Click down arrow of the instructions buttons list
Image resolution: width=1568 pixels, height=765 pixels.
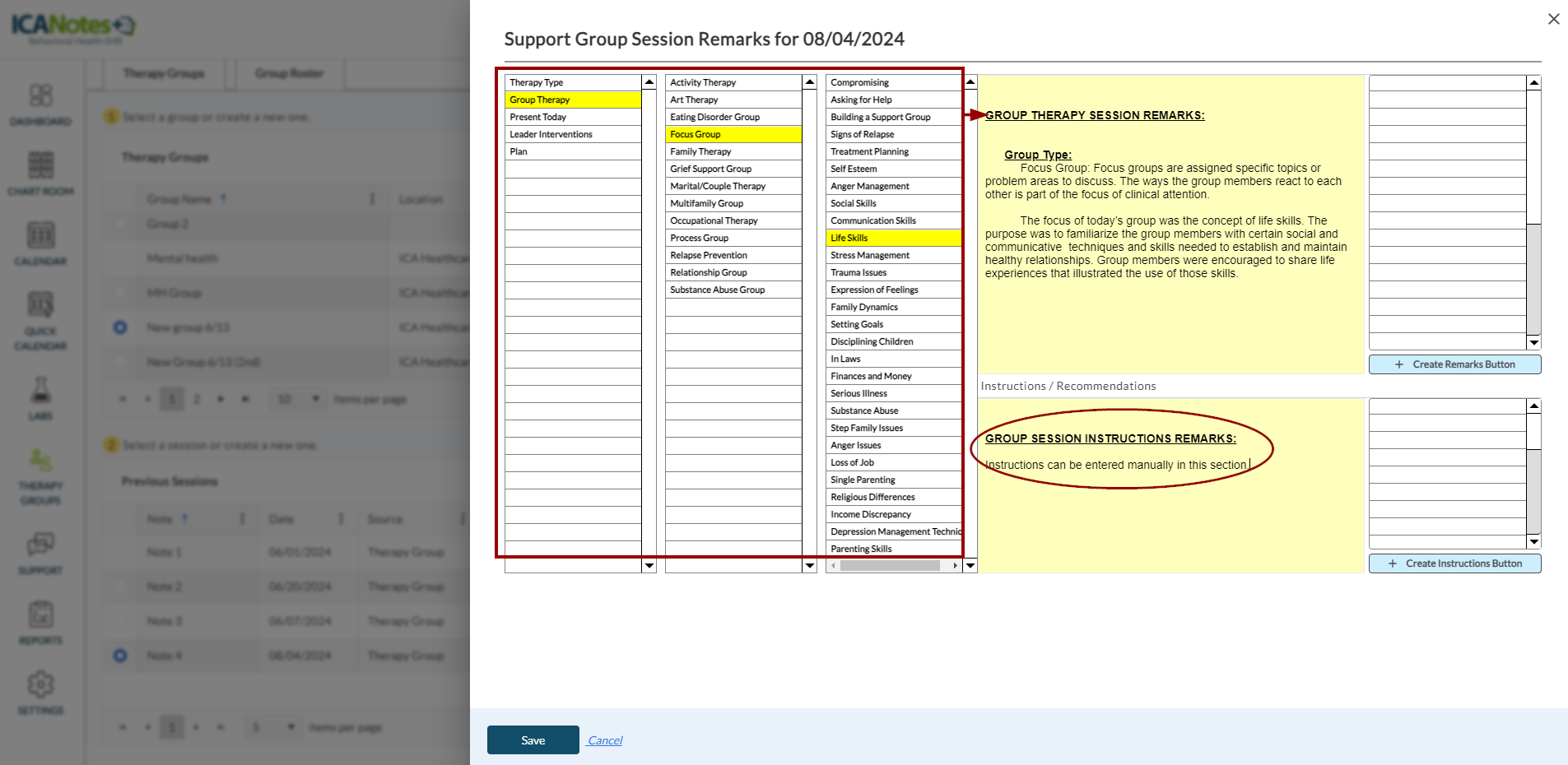pos(1533,541)
